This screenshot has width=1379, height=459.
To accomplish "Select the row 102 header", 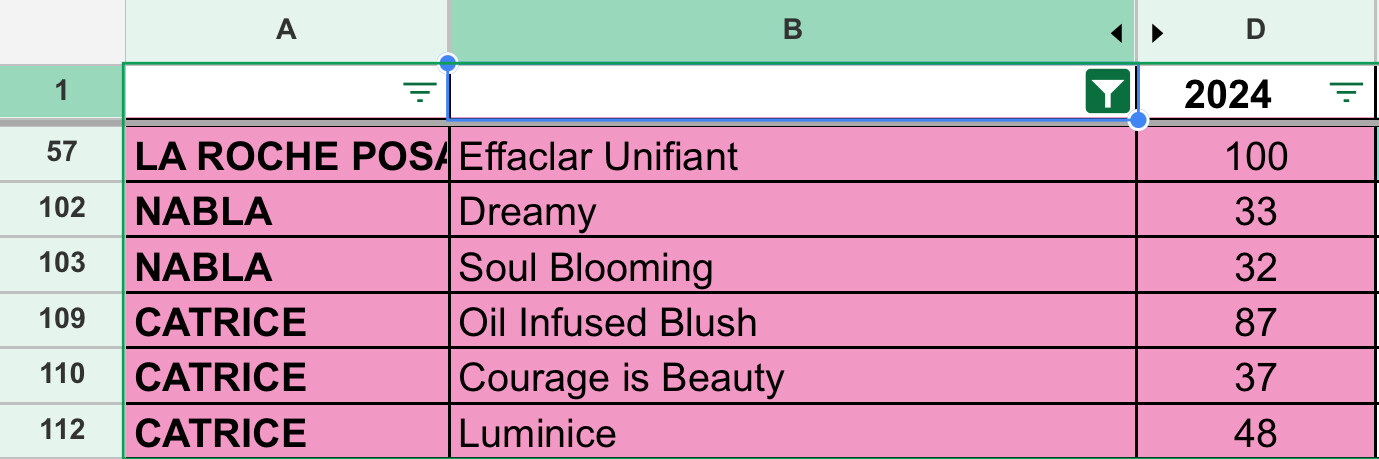I will (62, 209).
